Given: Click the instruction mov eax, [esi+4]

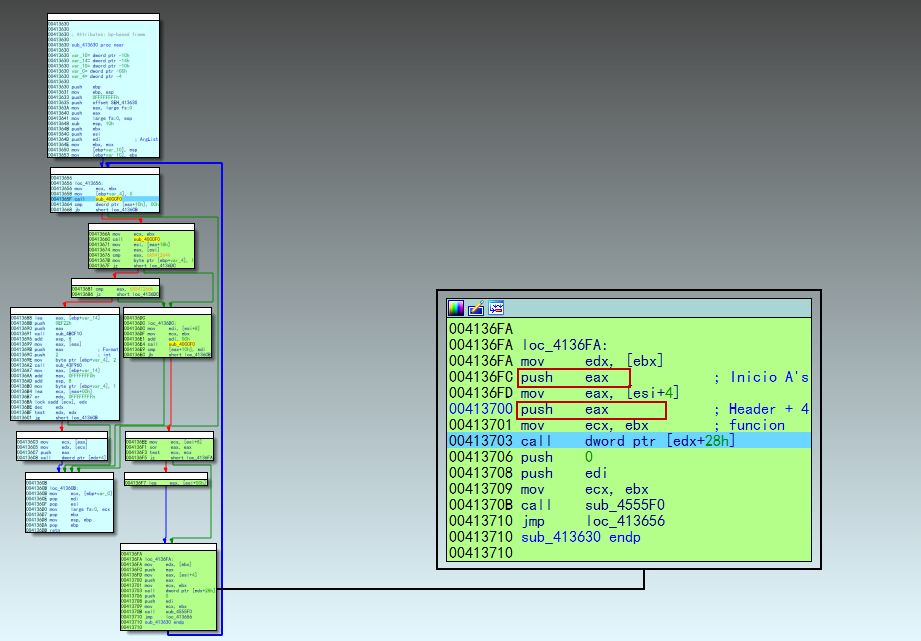Looking at the screenshot, I should click(x=601, y=392).
